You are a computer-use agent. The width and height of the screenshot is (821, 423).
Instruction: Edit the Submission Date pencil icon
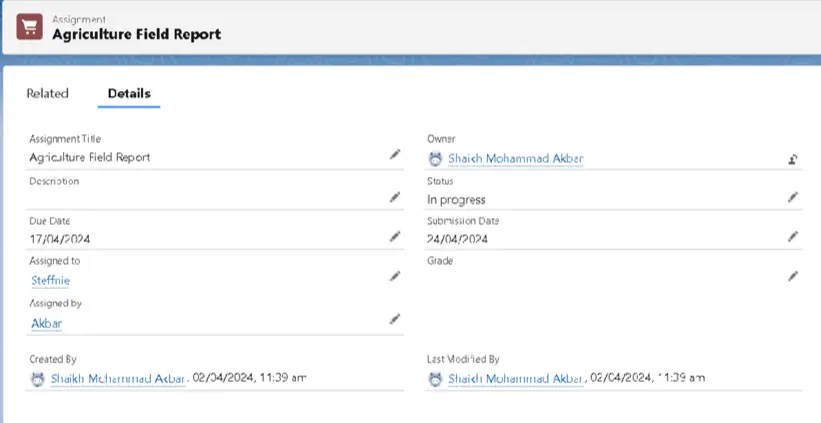tap(792, 237)
